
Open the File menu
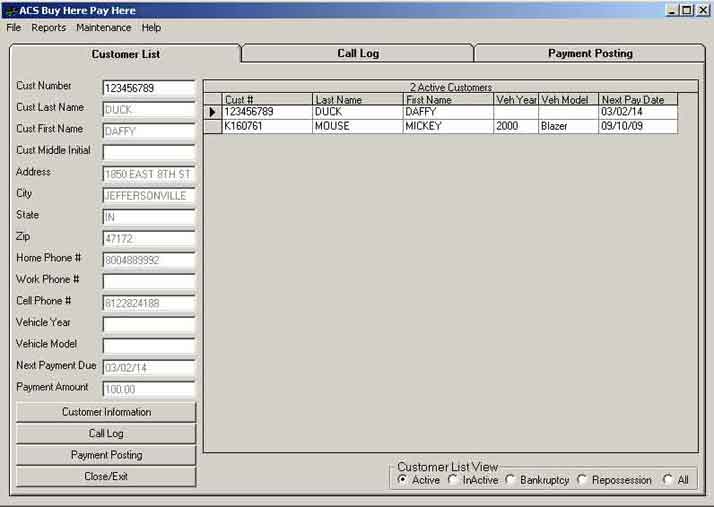14,28
